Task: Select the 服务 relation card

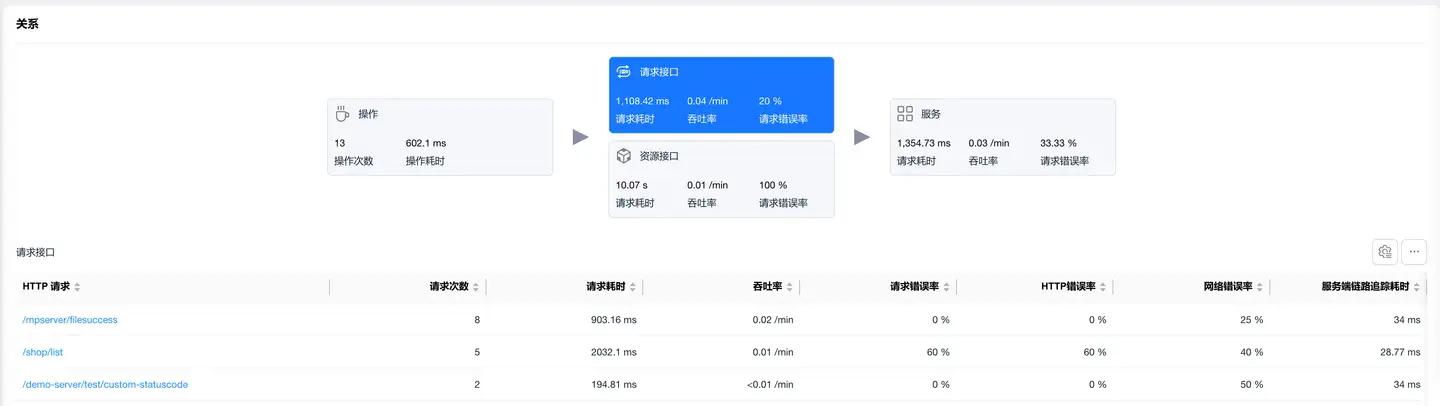Action: click(1002, 137)
